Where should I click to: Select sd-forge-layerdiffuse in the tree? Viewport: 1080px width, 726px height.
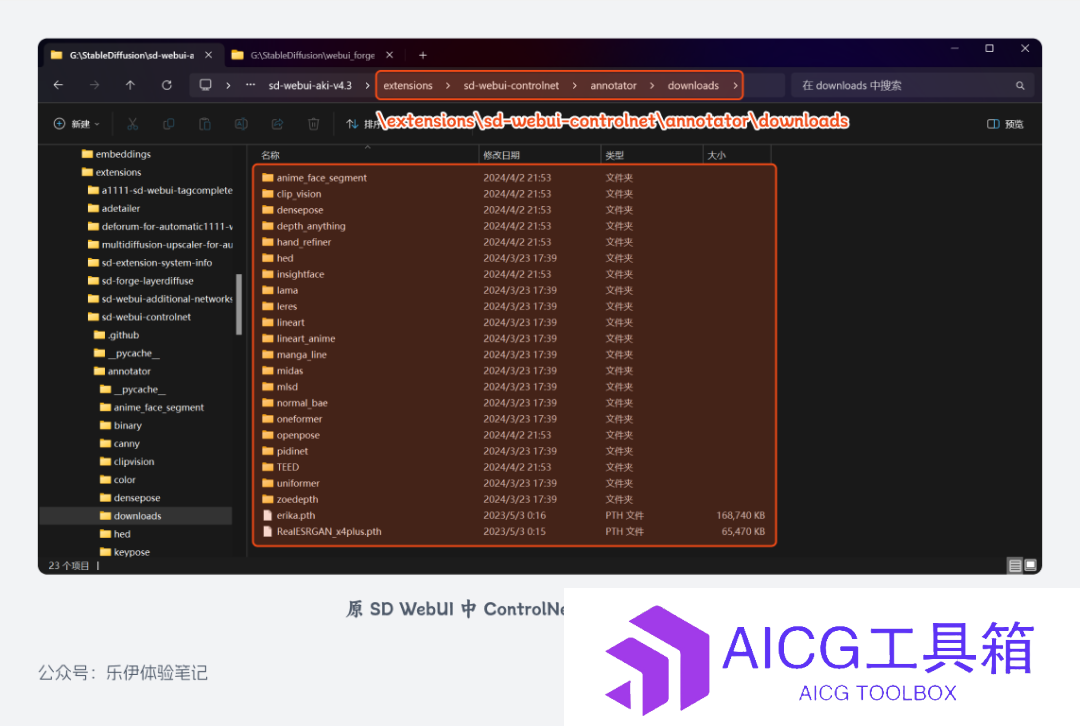click(x=141, y=280)
